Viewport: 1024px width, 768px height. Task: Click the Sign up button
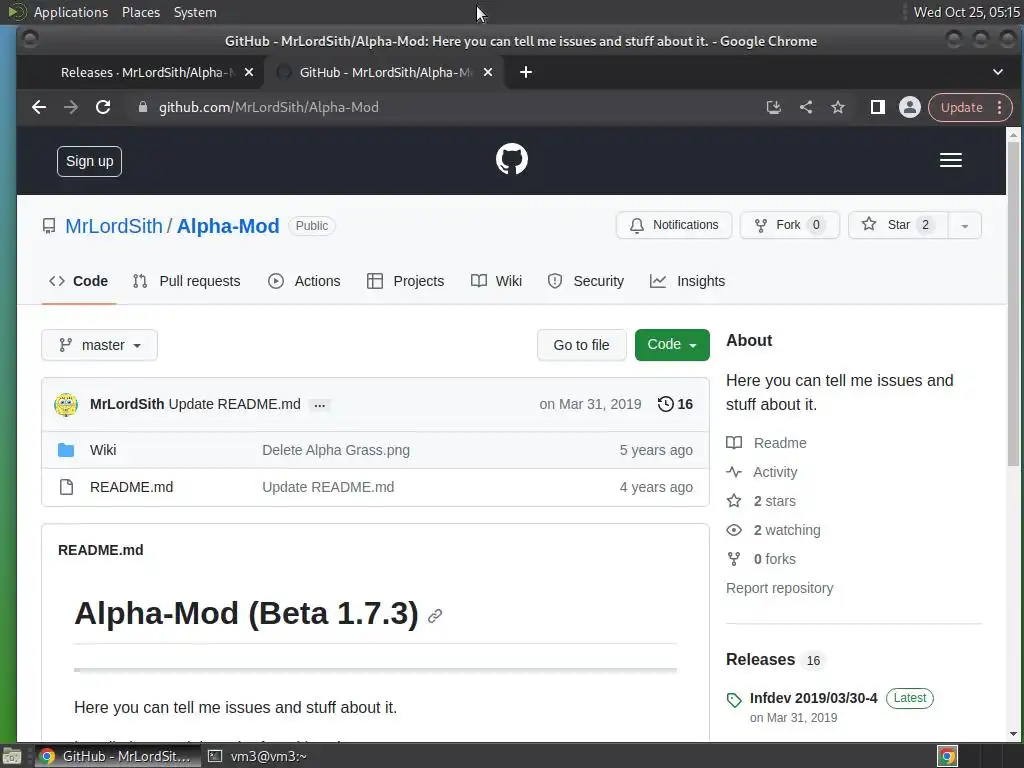click(x=89, y=161)
